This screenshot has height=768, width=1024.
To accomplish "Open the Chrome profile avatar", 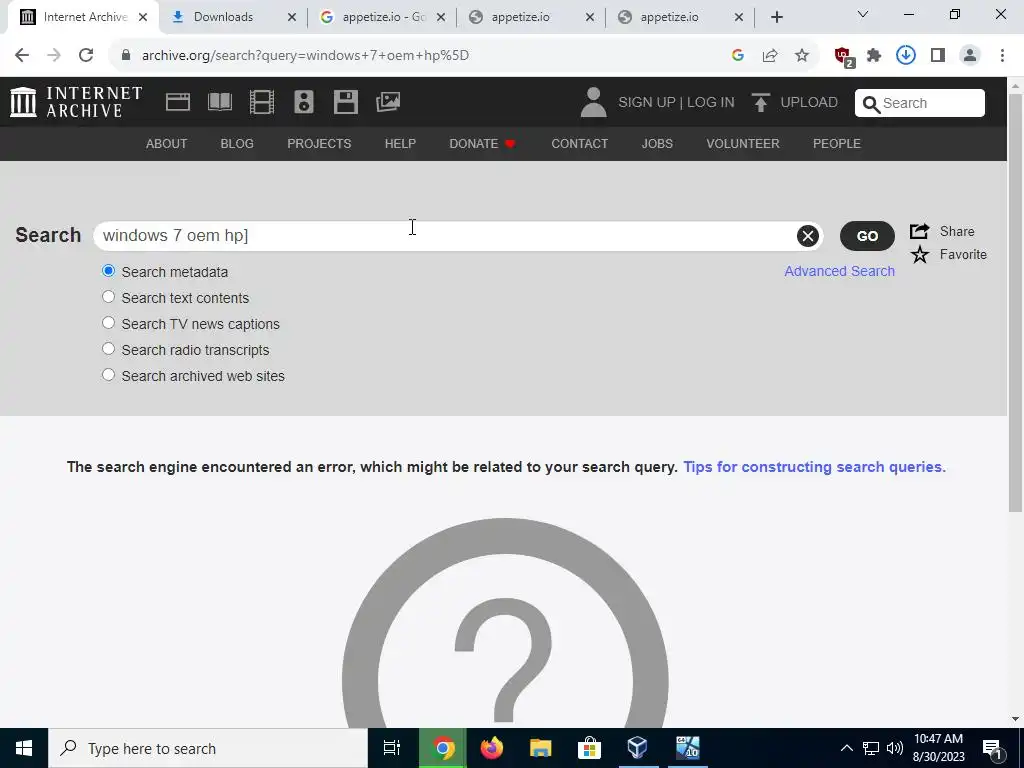I will tap(970, 56).
